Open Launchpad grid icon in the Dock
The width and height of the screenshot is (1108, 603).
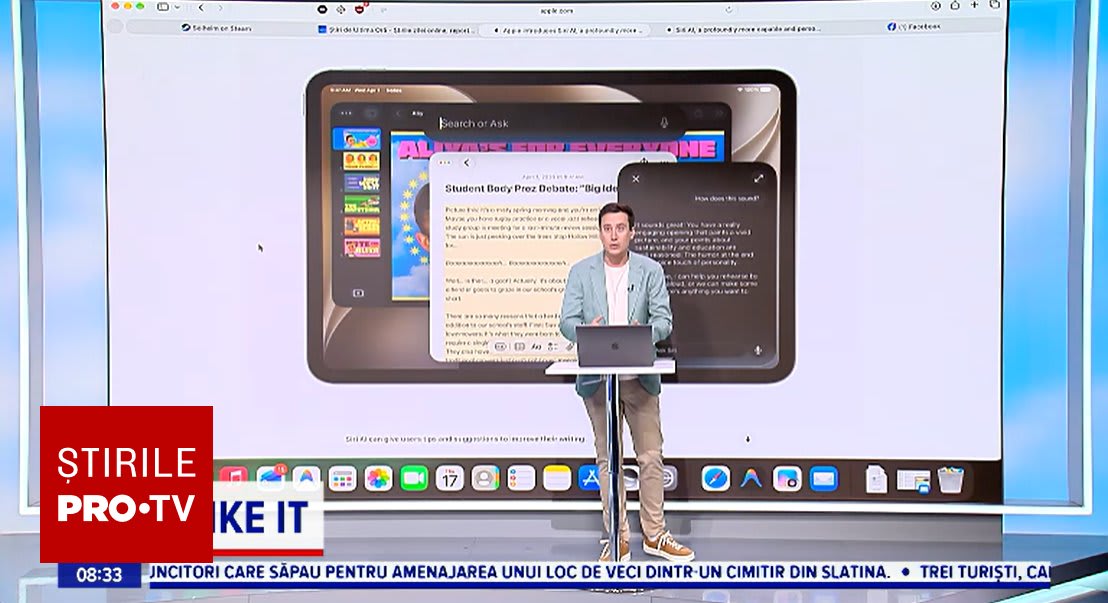(342, 479)
